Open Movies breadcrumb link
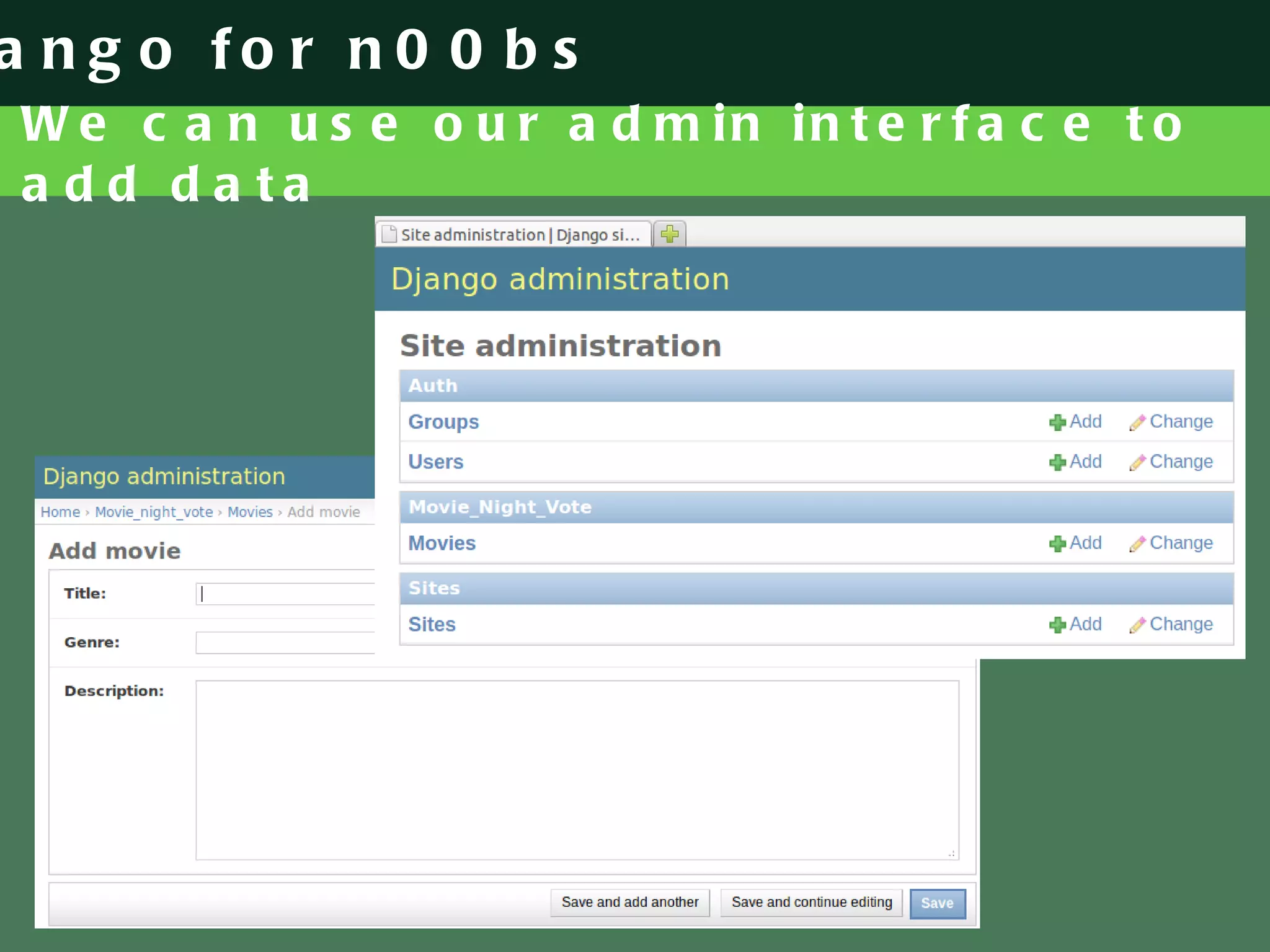 (x=250, y=512)
